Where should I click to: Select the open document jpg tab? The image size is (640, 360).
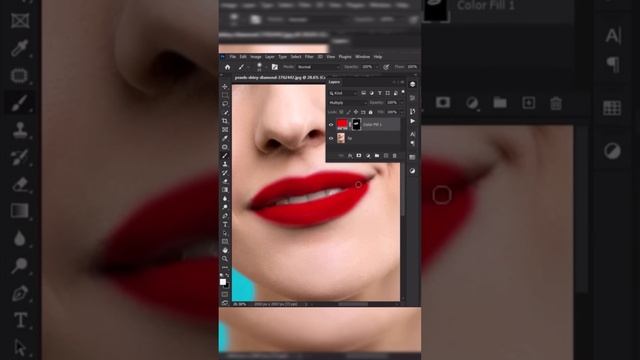pos(280,78)
